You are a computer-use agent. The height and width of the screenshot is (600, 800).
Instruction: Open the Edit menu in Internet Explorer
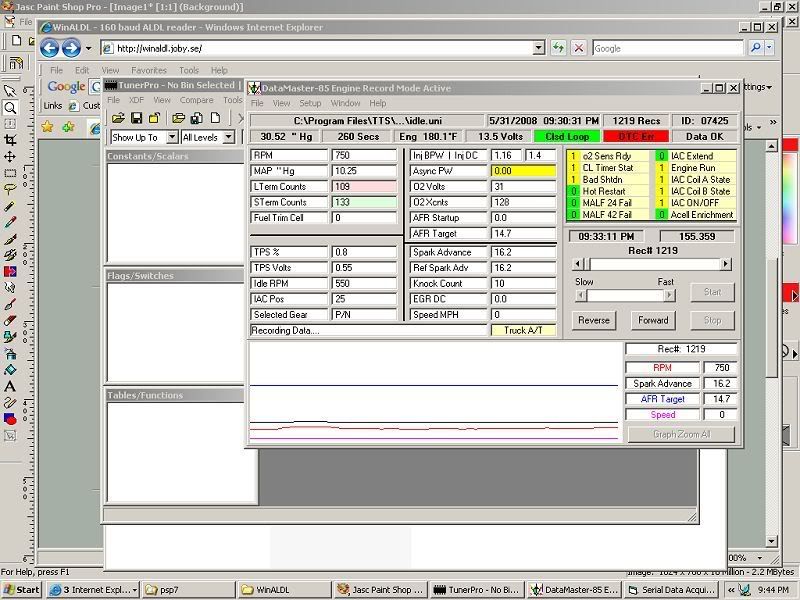pos(82,70)
